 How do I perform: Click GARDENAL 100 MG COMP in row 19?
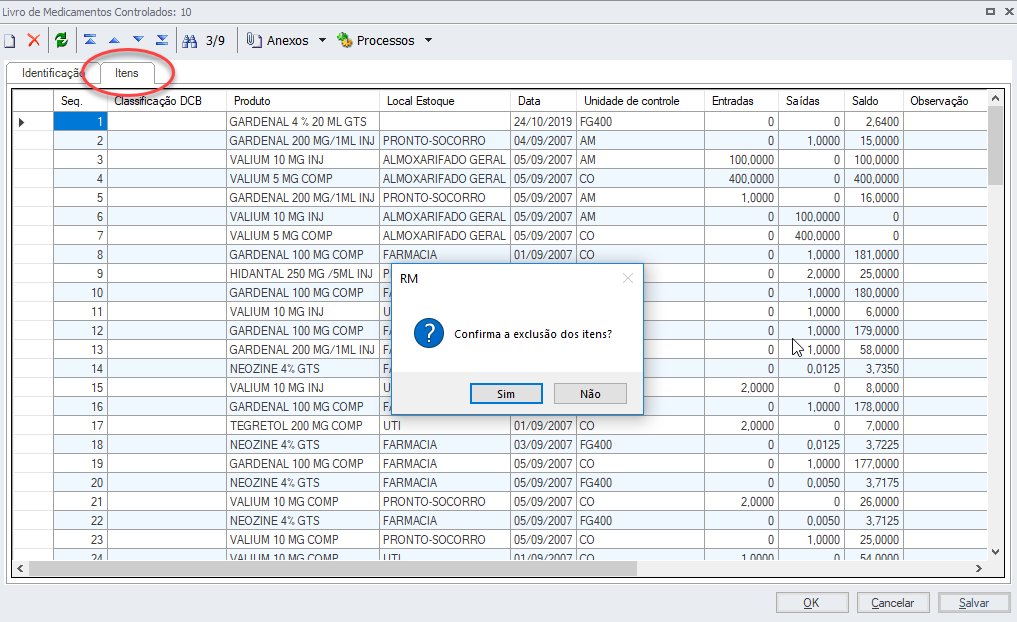[302, 463]
